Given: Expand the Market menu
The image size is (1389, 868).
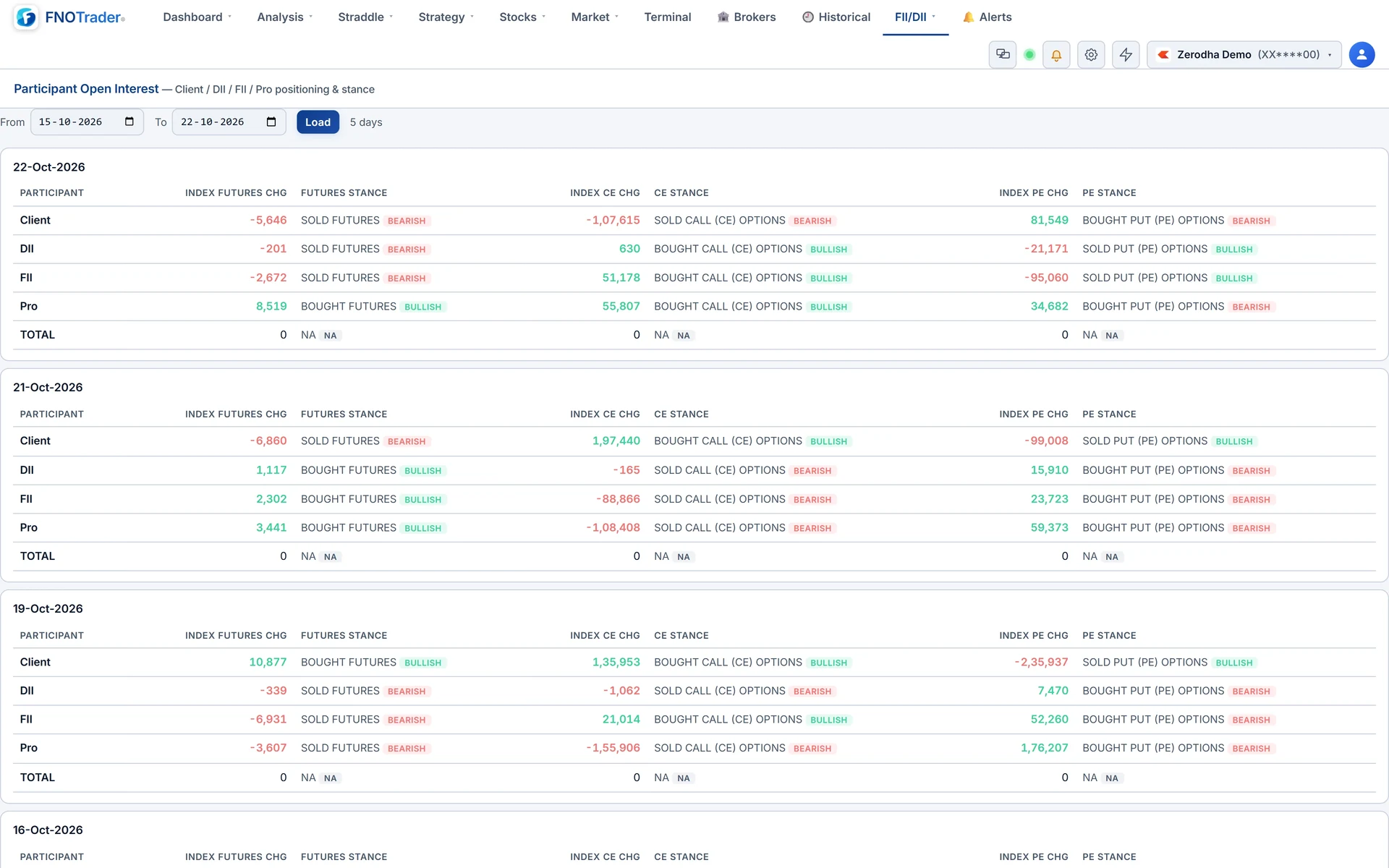Looking at the screenshot, I should pos(595,17).
